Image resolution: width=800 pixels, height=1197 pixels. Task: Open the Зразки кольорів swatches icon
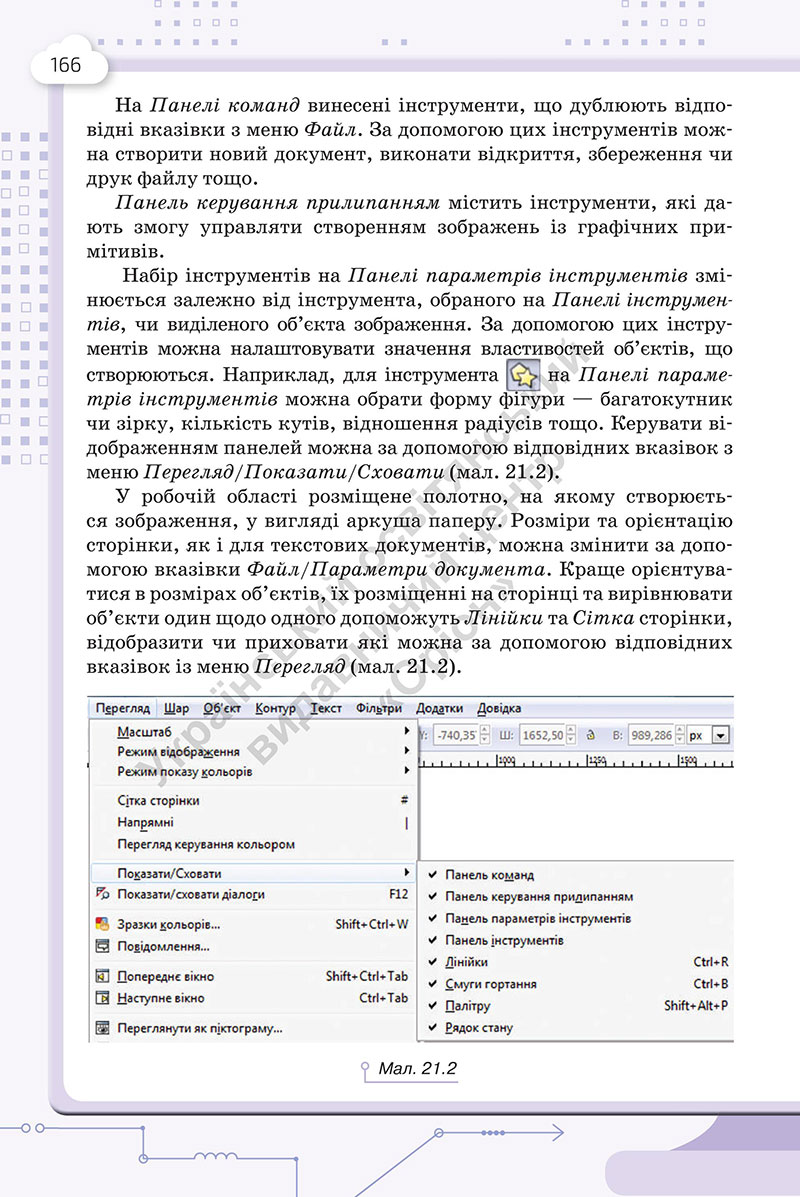click(x=102, y=924)
